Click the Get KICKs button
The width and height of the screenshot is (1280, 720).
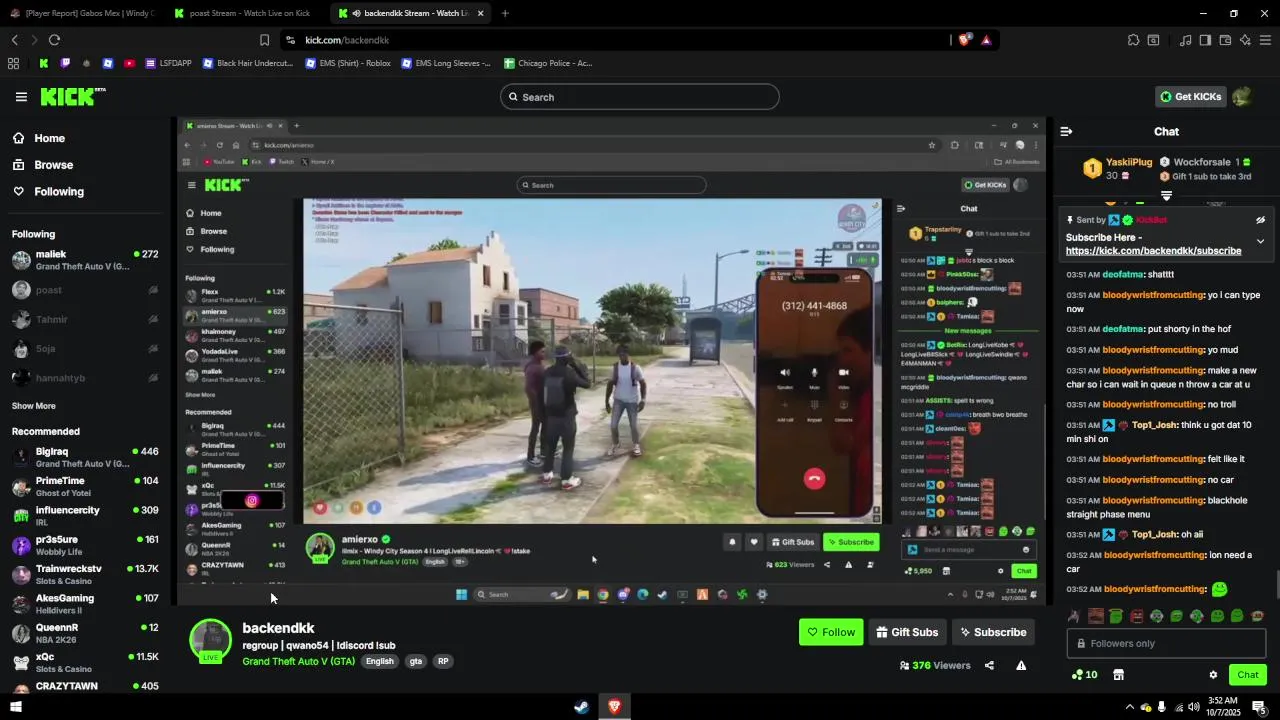(1190, 97)
